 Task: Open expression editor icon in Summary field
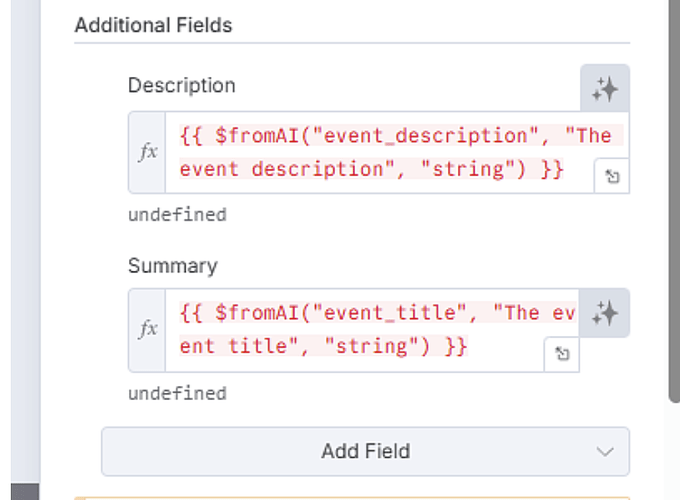562,354
